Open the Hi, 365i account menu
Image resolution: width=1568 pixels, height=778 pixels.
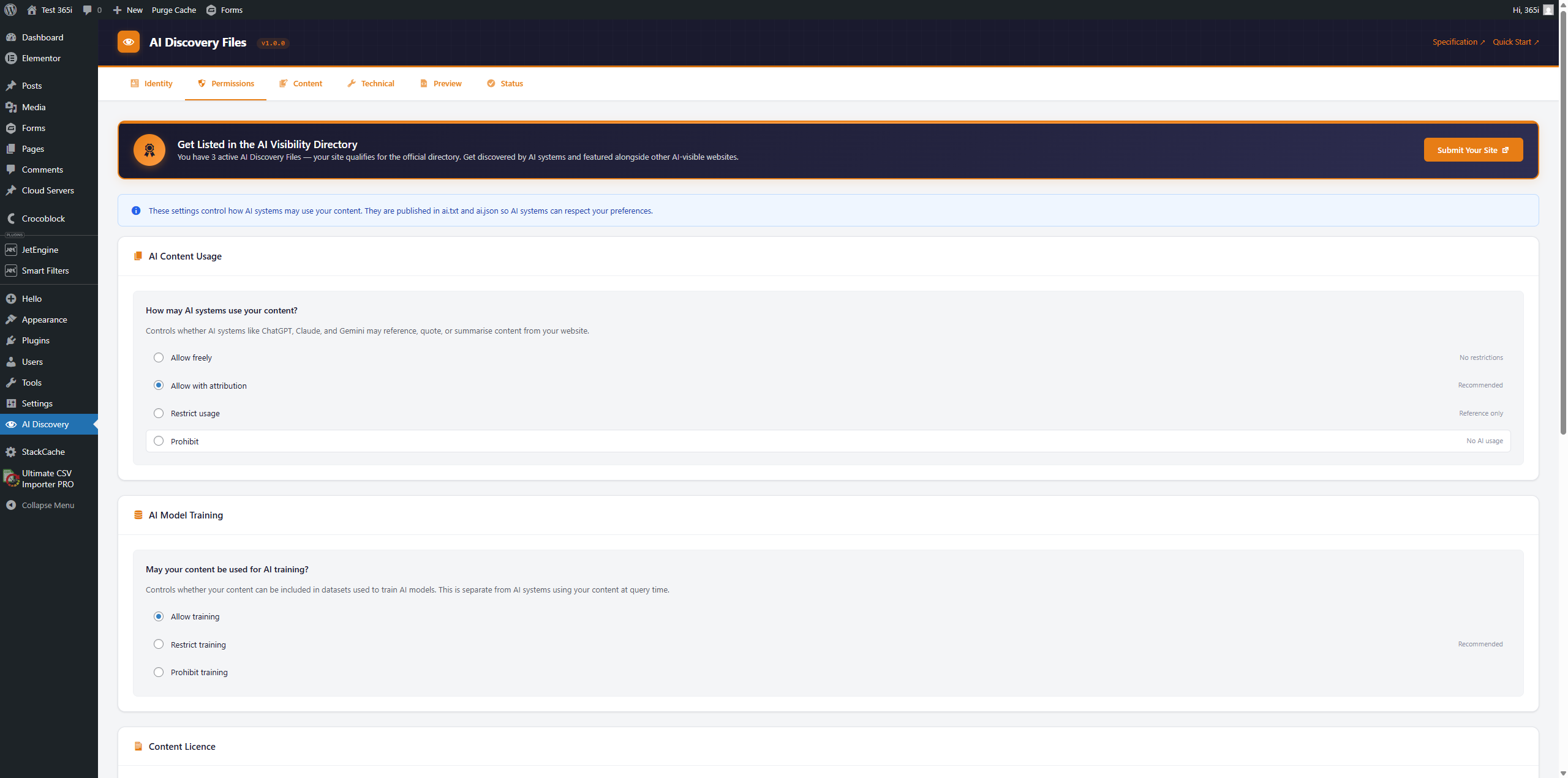pos(1528,10)
